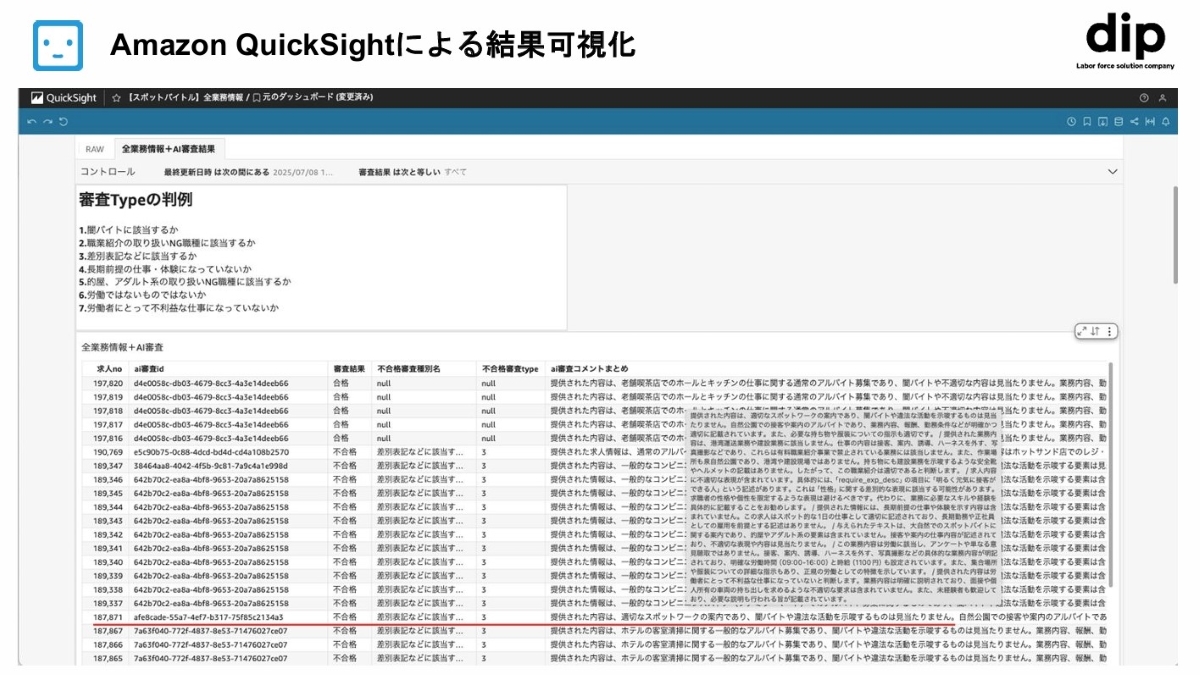Click the 全業務情報+AI審査 table title
Image resolution: width=1200 pixels, height=675 pixels.
(x=123, y=347)
